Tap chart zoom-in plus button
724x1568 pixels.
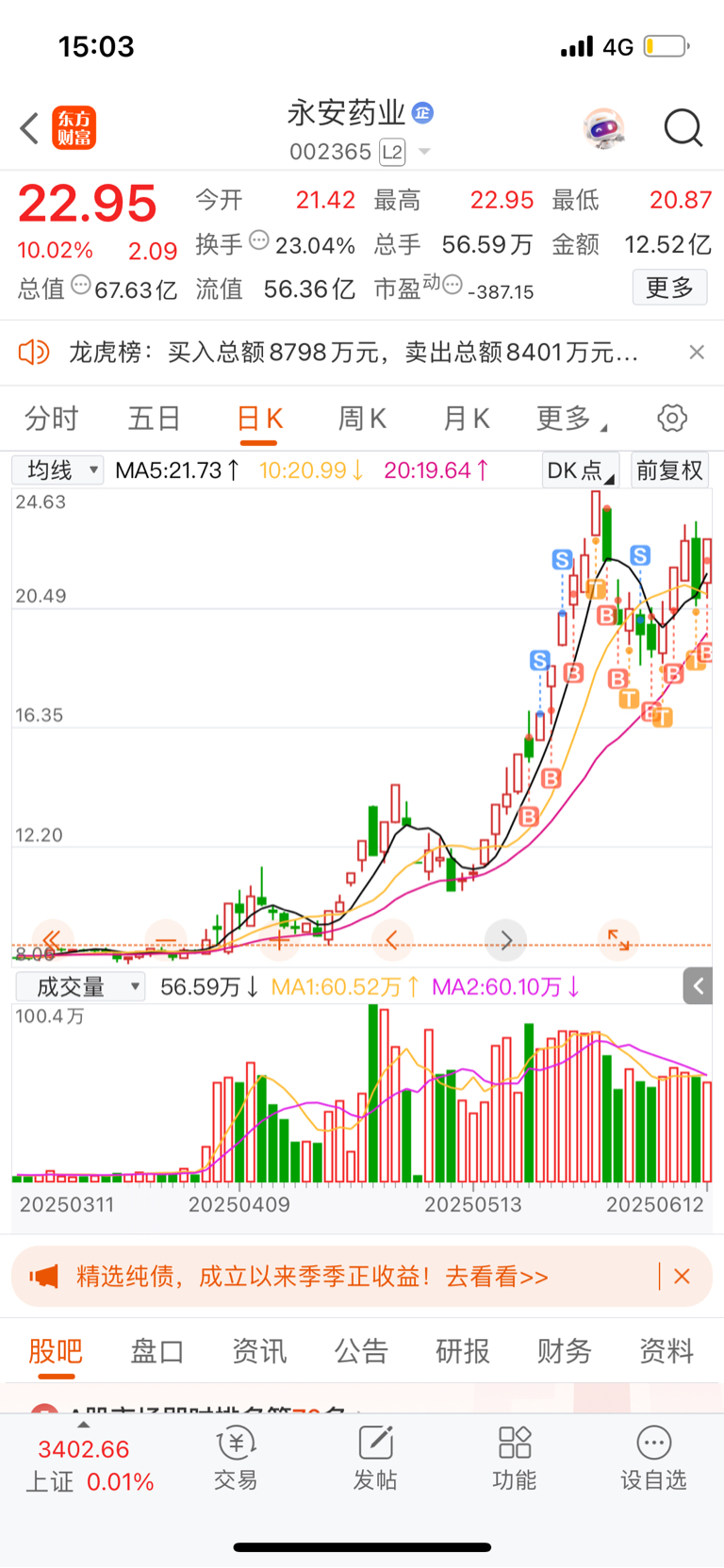pos(280,939)
